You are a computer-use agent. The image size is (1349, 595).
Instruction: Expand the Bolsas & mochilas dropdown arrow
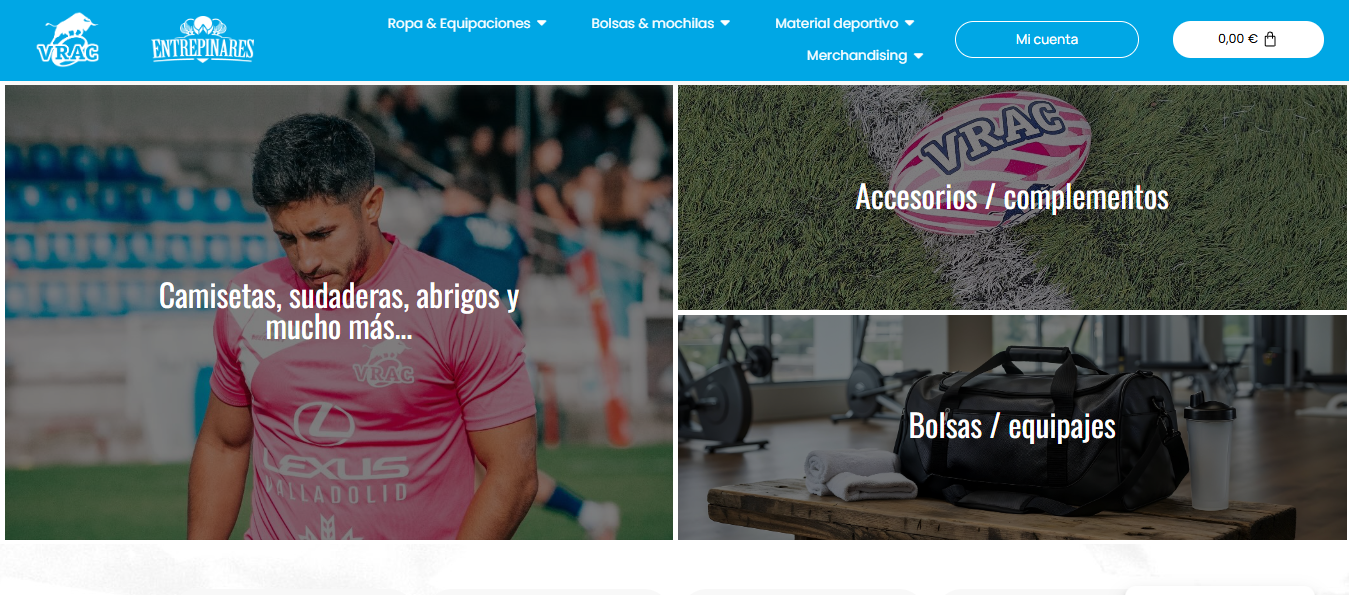tap(726, 23)
